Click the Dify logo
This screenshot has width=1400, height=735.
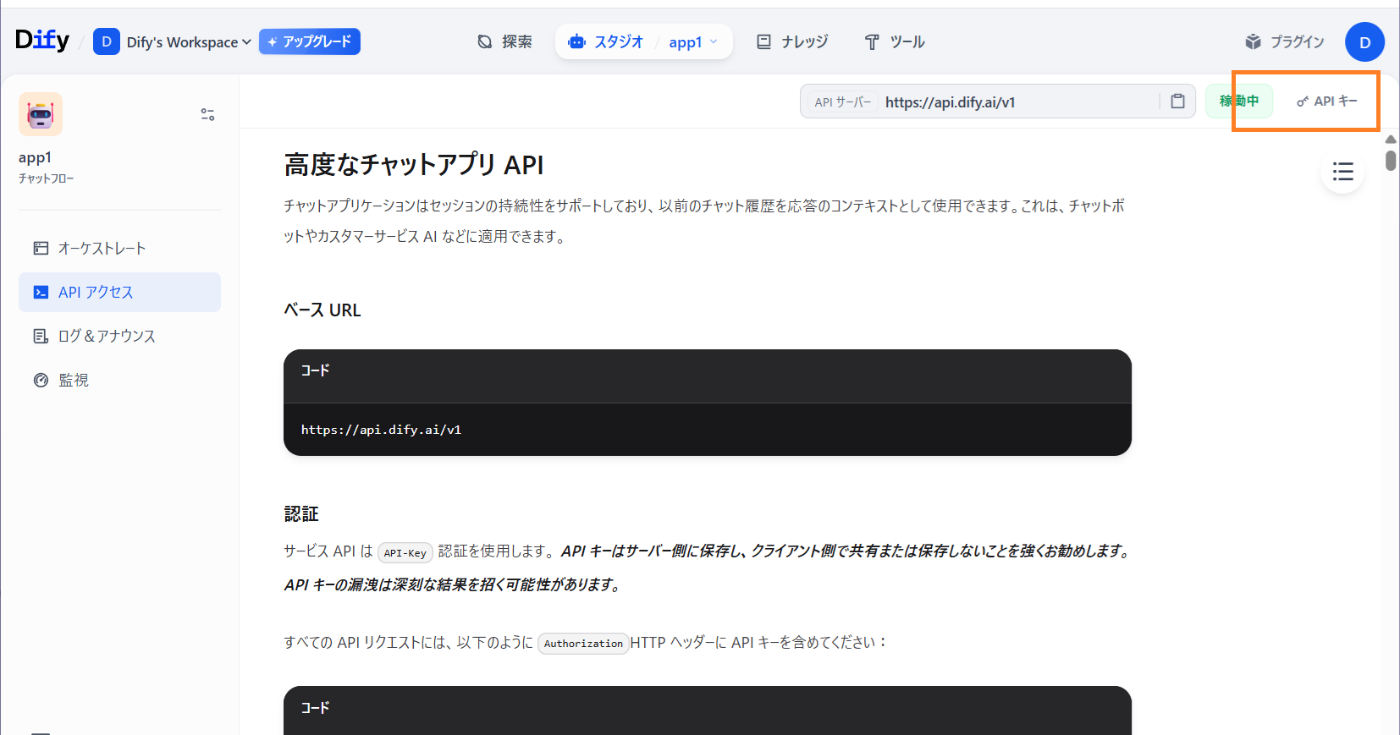42,41
